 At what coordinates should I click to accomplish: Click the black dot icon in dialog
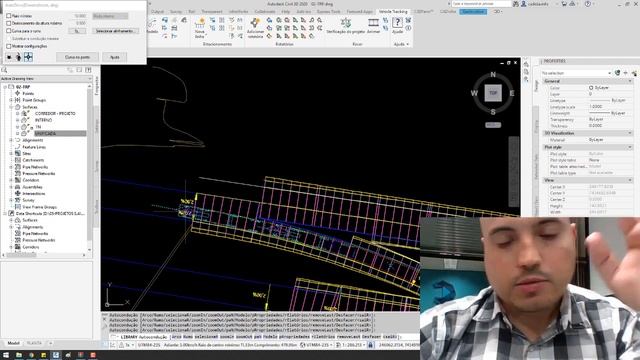(9, 57)
